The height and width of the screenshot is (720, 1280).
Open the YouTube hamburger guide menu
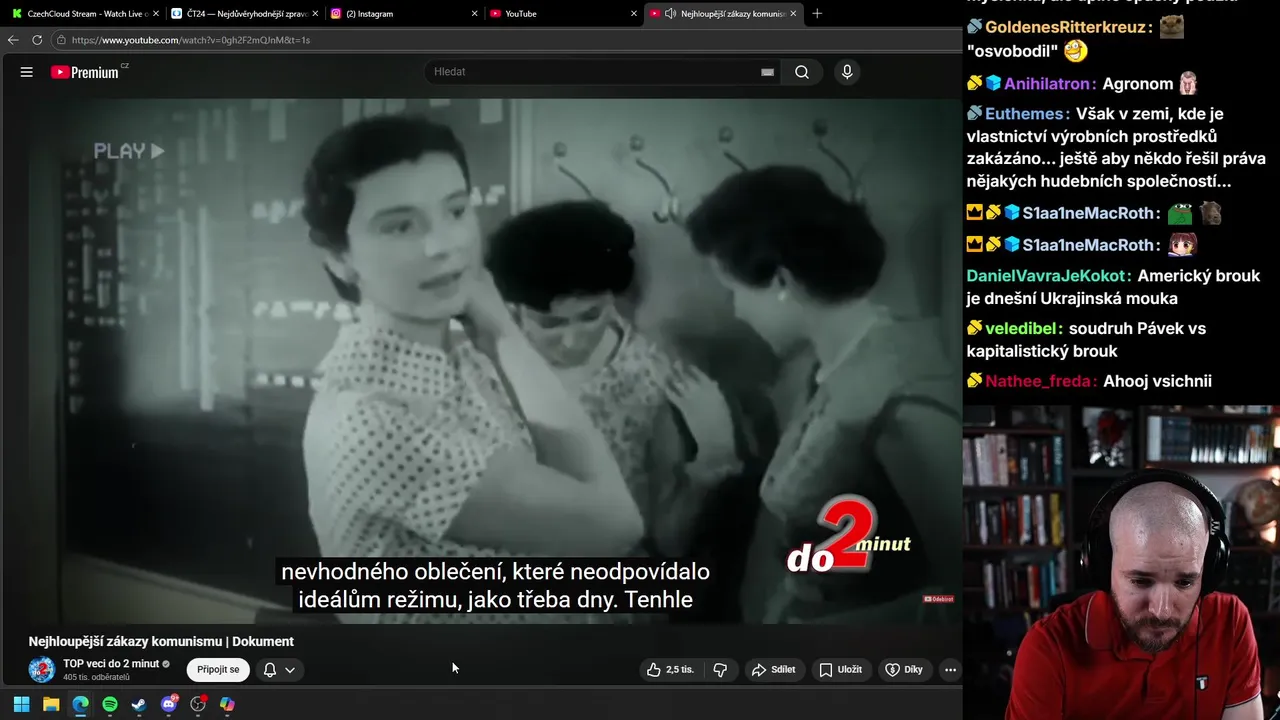pyautogui.click(x=27, y=72)
